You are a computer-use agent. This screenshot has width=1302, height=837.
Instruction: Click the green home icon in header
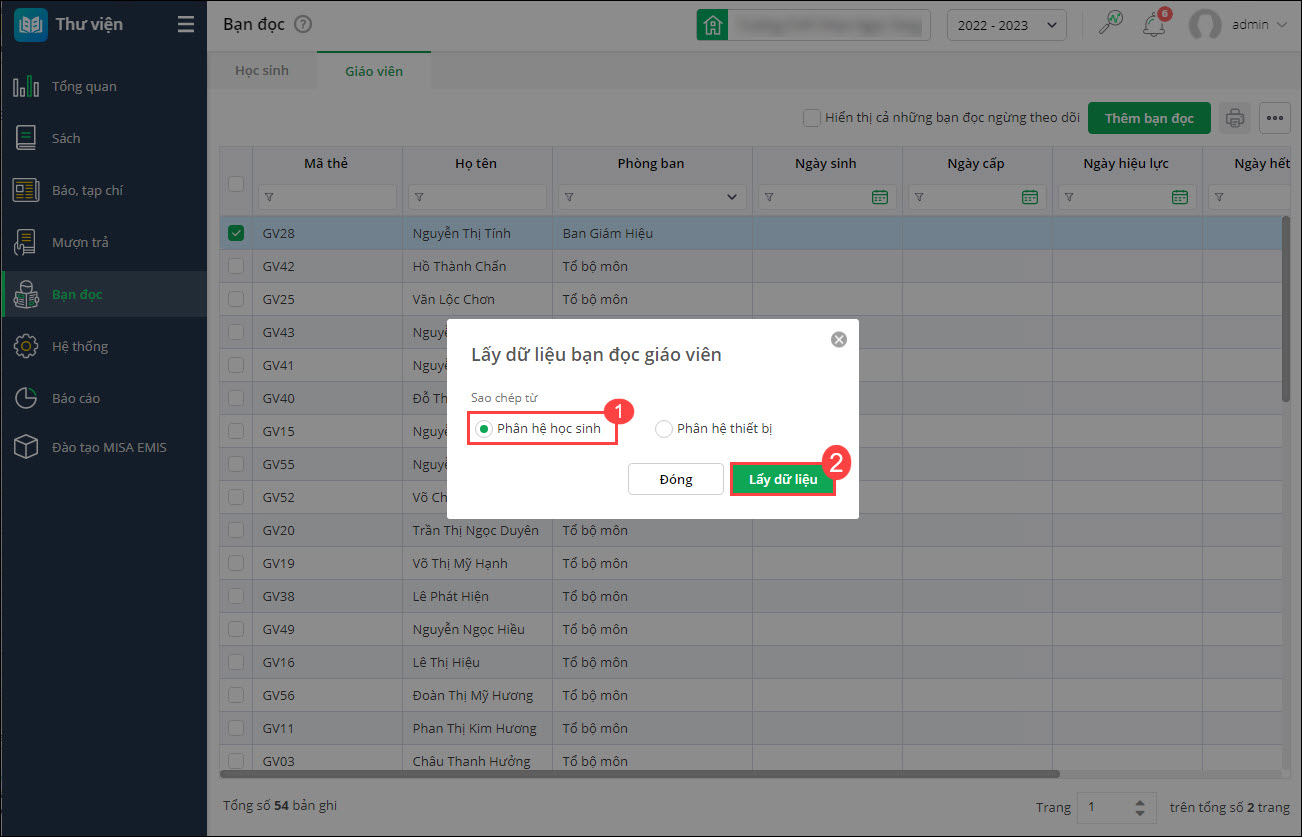pos(712,25)
